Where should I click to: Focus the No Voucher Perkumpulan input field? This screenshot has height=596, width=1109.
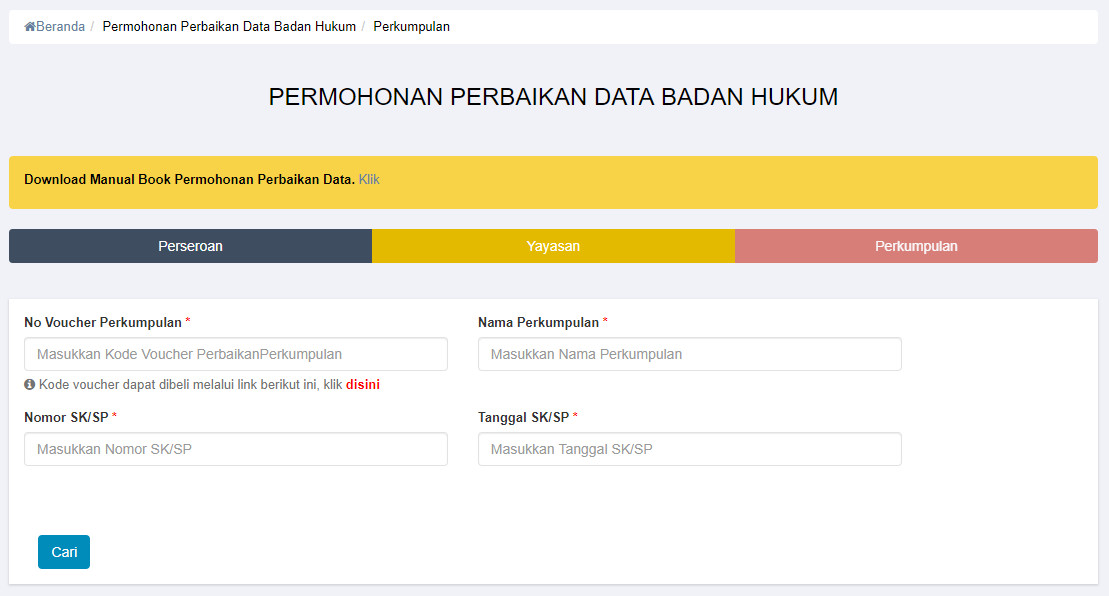tap(236, 354)
